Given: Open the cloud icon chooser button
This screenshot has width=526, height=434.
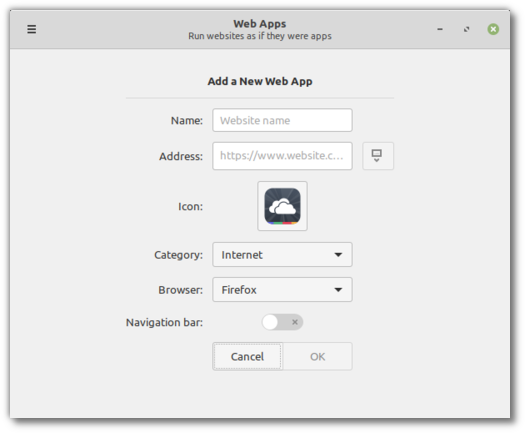Looking at the screenshot, I should coord(282,206).
